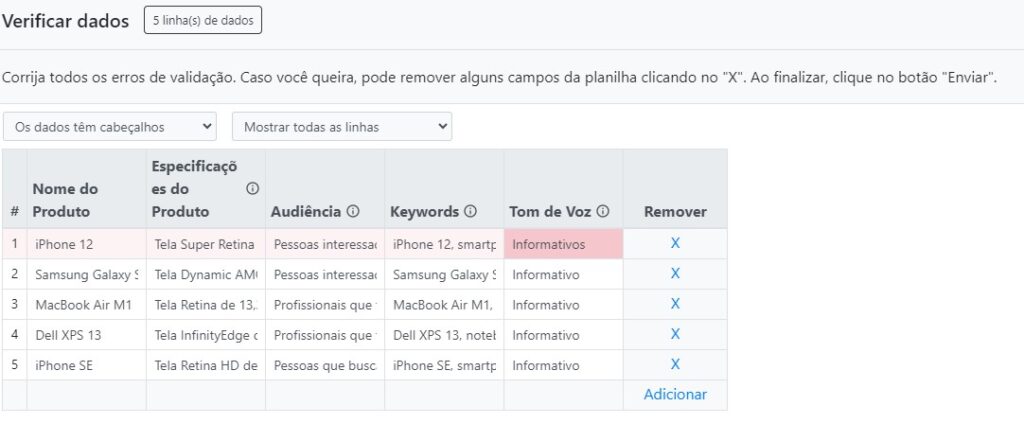Click the '5 linha(s) de dados' badge

pos(203,20)
